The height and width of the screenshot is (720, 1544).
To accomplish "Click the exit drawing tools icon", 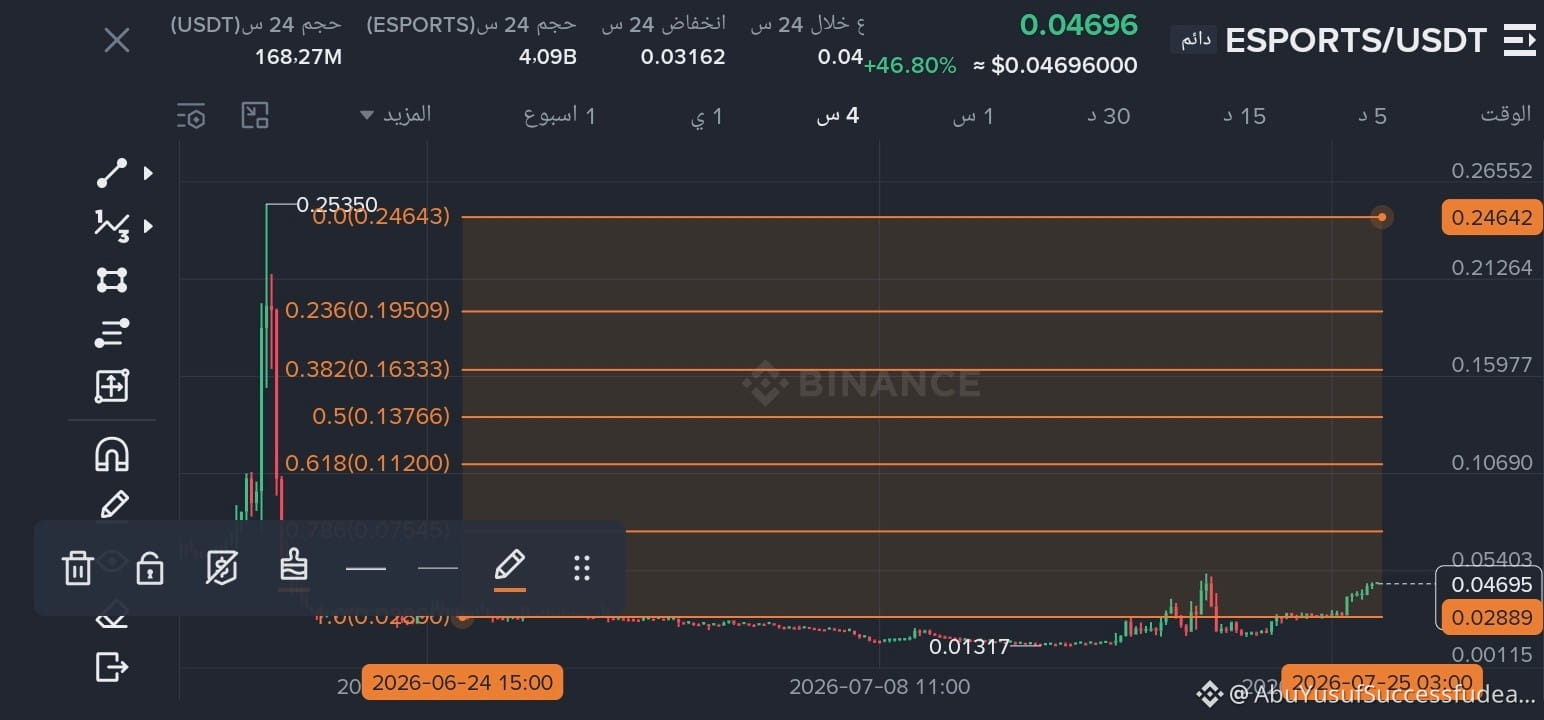I will pyautogui.click(x=111, y=666).
